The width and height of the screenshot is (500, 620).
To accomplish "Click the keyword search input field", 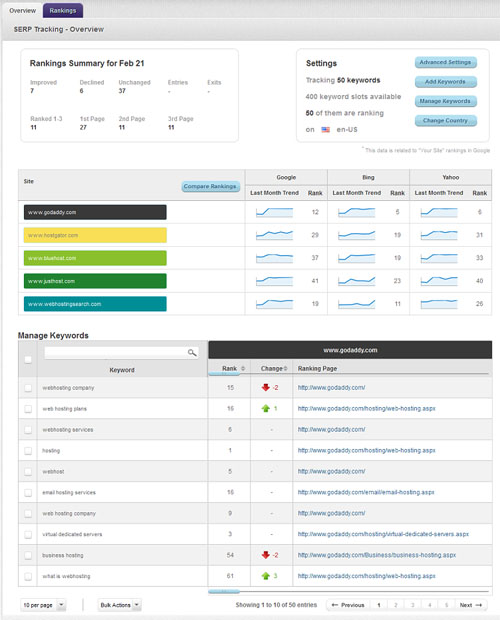I will 121,352.
